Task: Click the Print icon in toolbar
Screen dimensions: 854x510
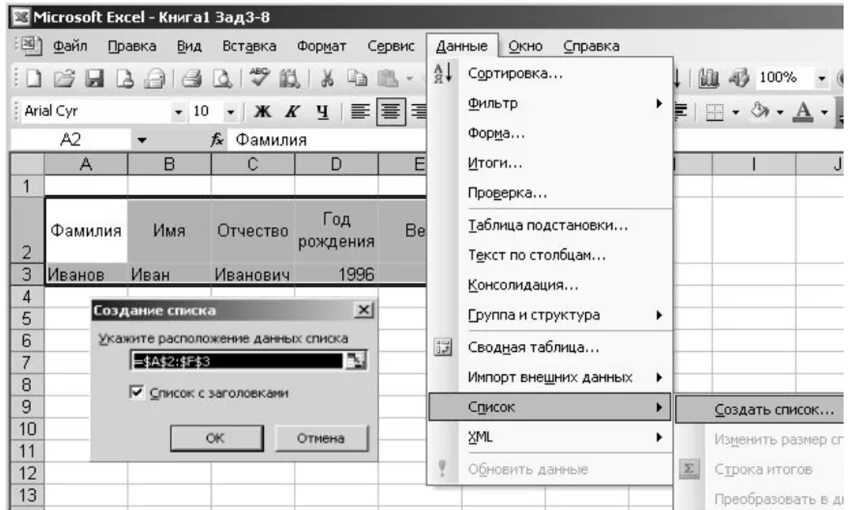Action: [x=192, y=78]
